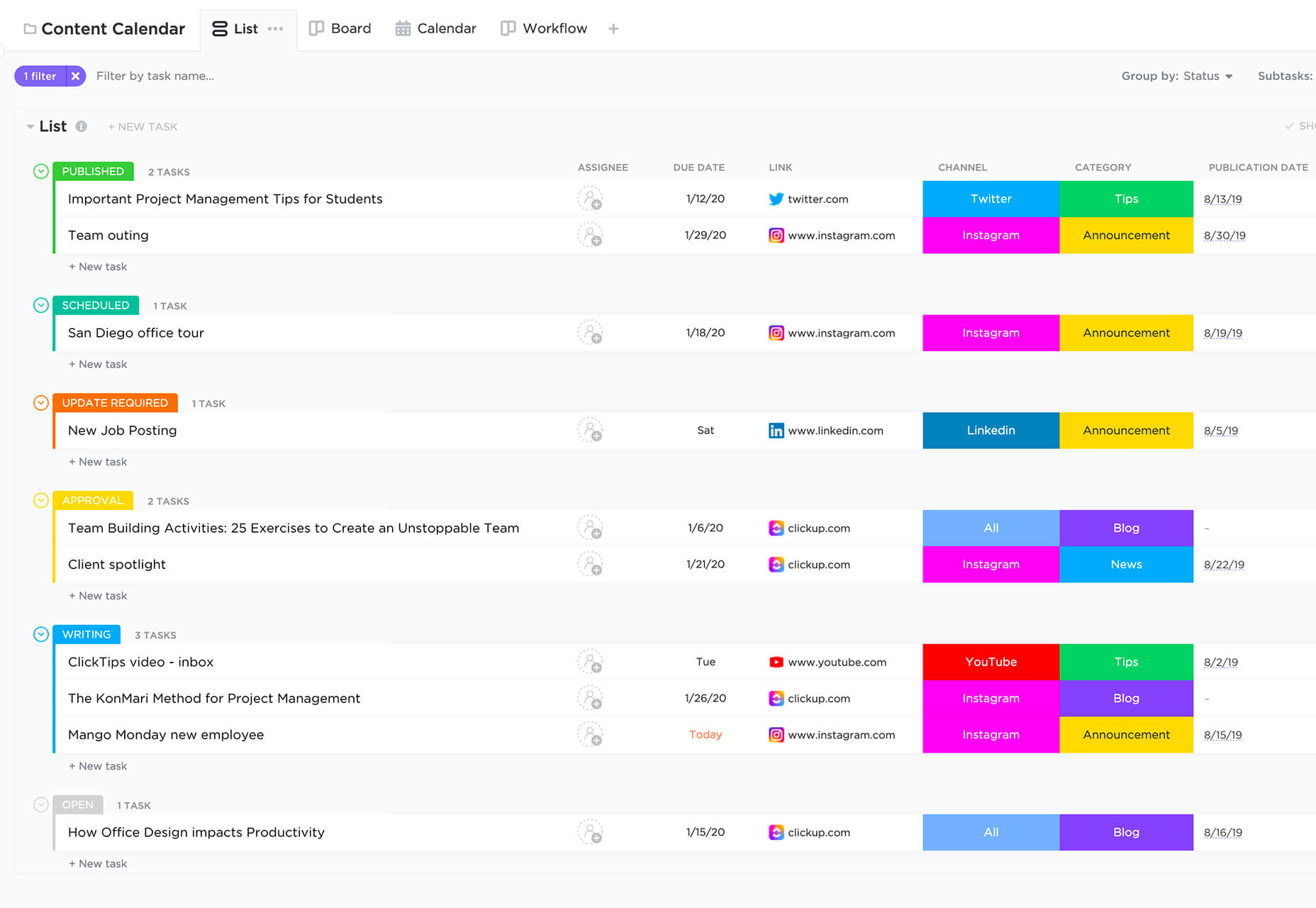Clear the active 1 filter with X
This screenshot has width=1316, height=908.
[76, 76]
